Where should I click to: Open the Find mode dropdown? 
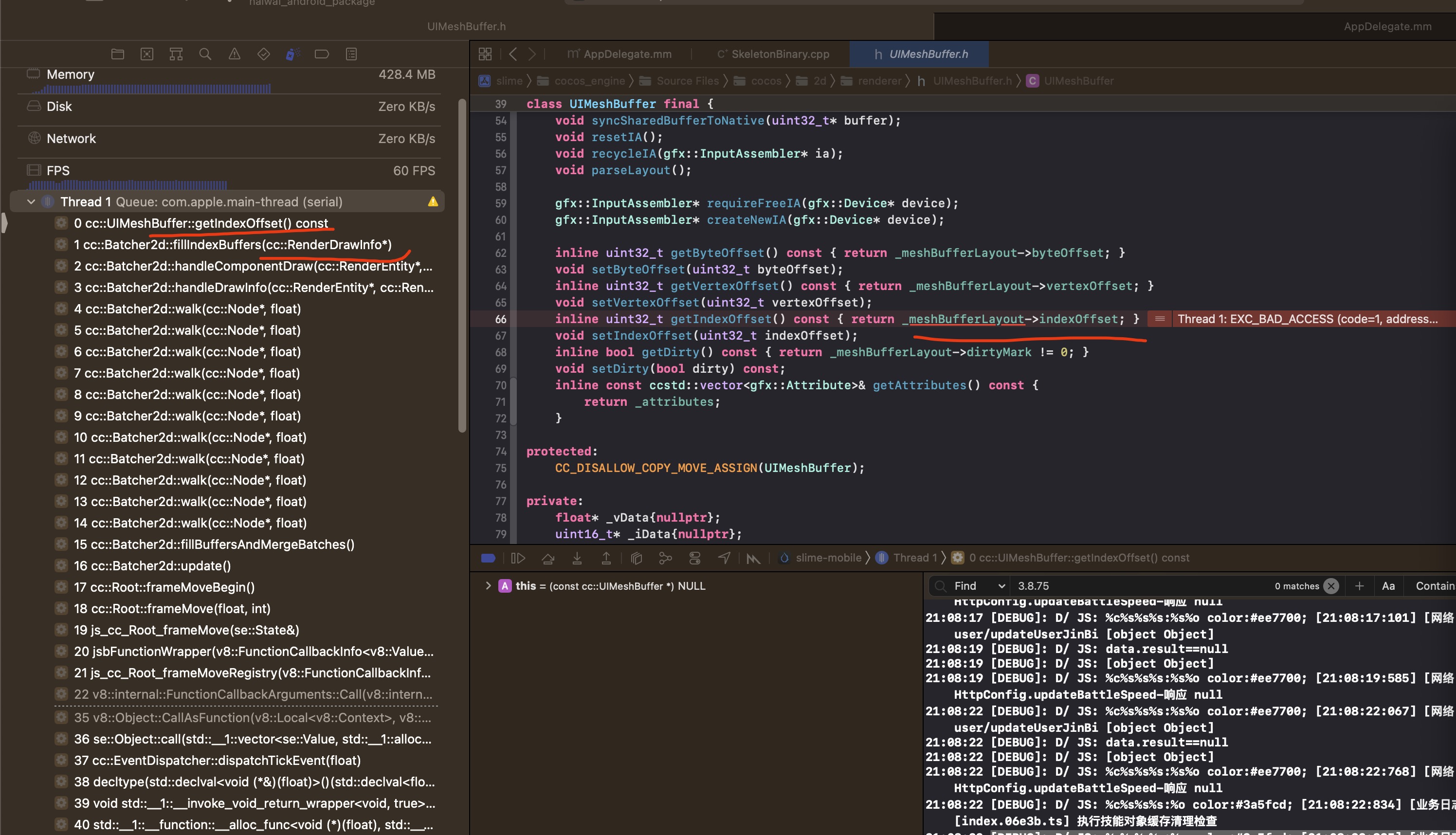click(x=980, y=586)
